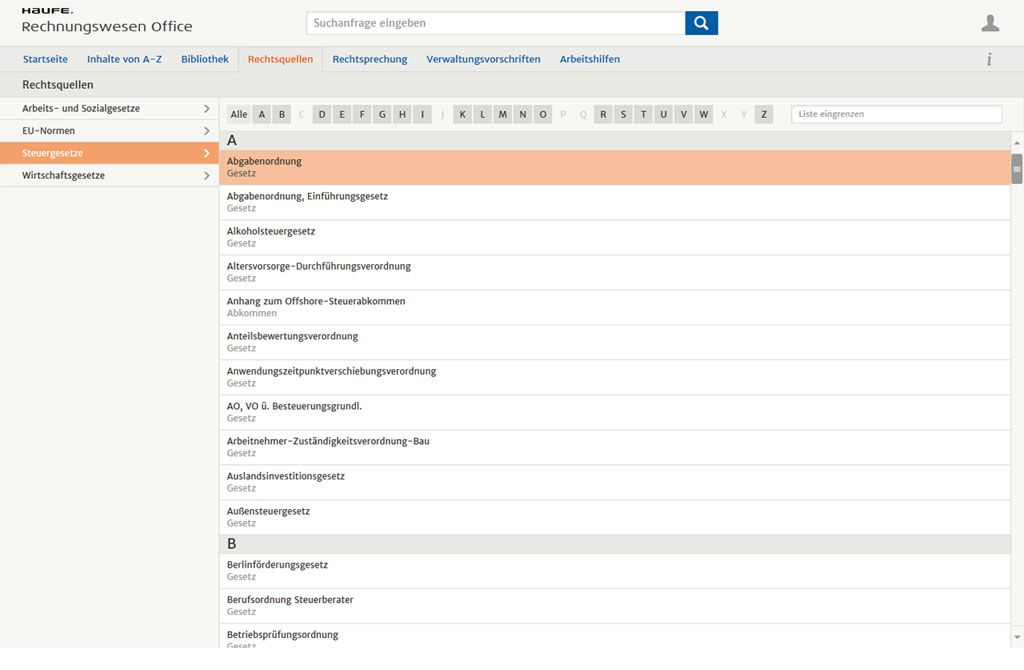Filter list by letter K
This screenshot has height=670, width=1024.
point(462,114)
